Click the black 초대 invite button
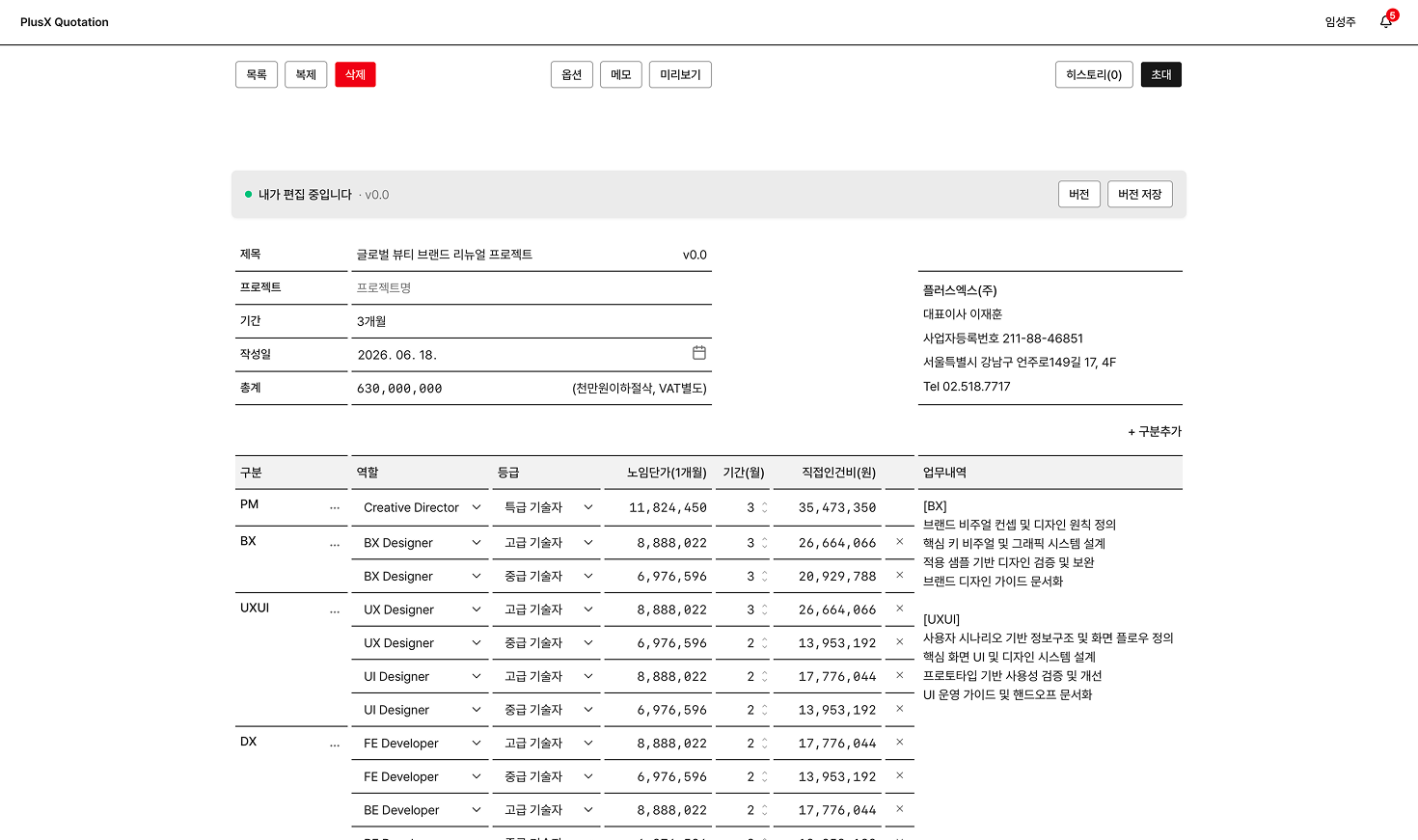 [x=1161, y=74]
